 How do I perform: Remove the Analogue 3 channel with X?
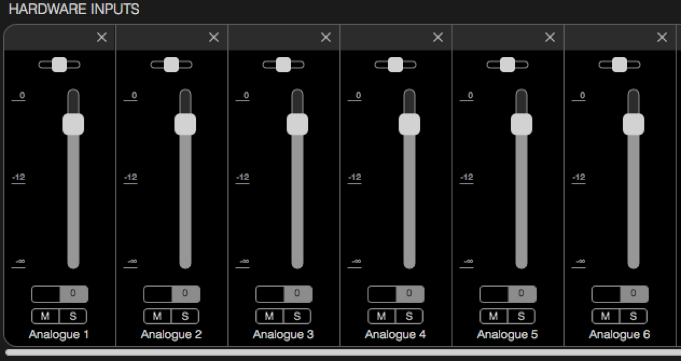coord(326,38)
